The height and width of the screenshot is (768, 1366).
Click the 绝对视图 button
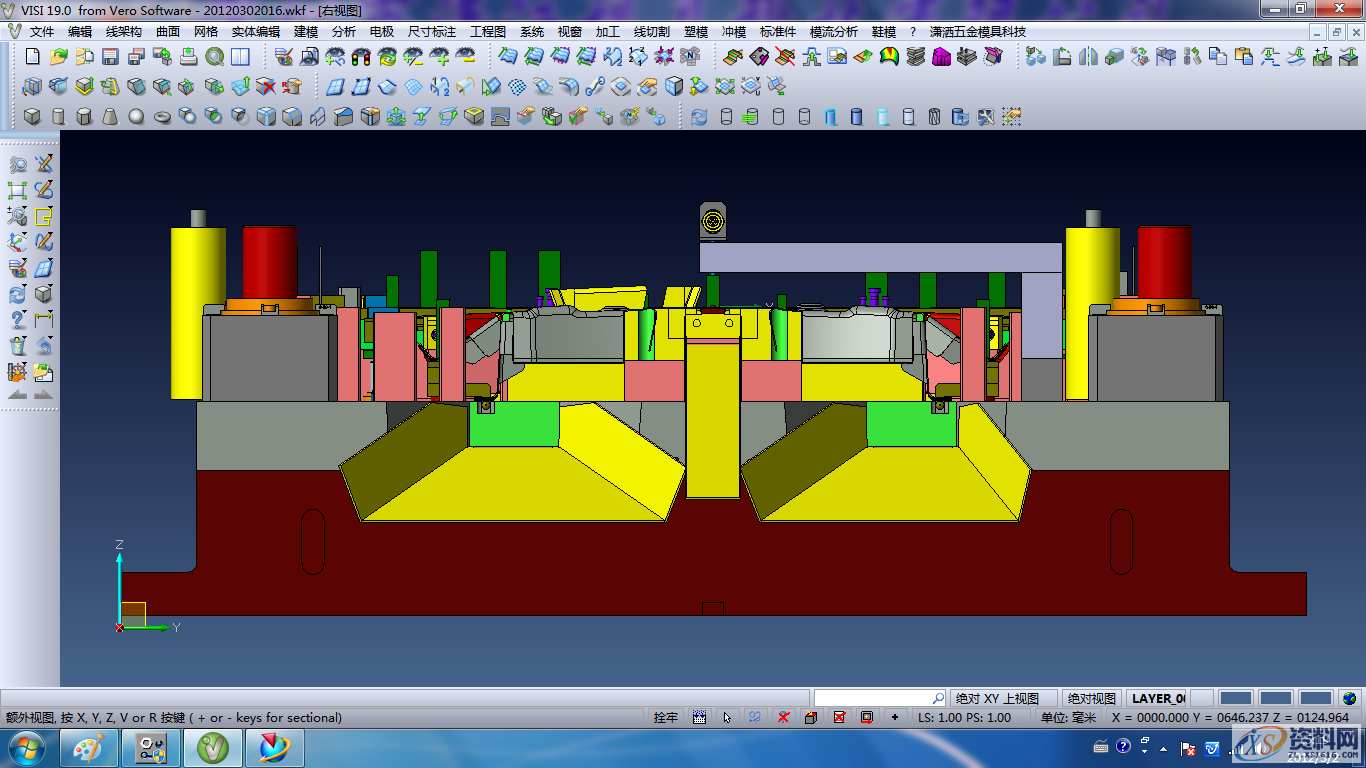[1091, 698]
